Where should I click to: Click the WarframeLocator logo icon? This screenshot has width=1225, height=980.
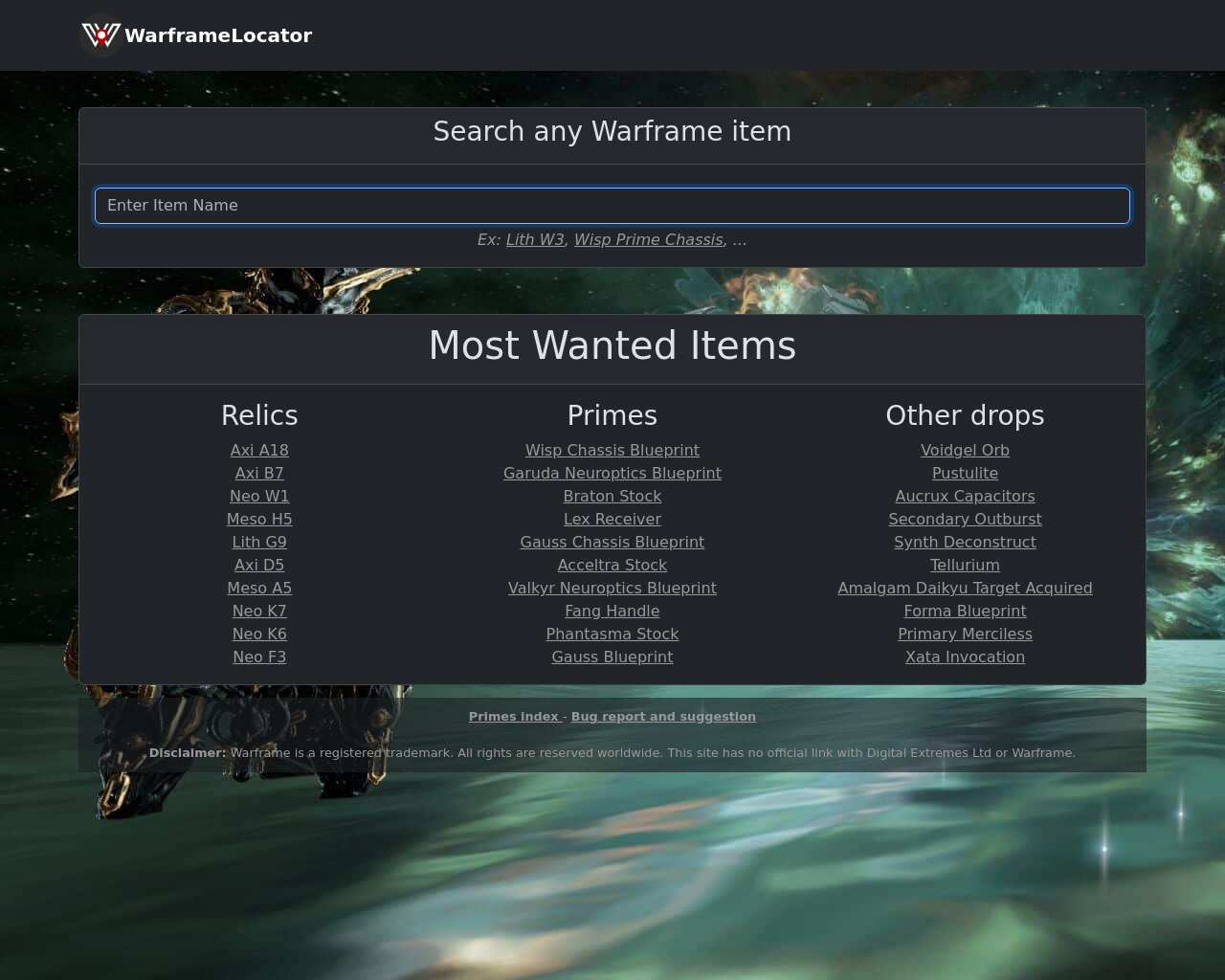[x=100, y=35]
